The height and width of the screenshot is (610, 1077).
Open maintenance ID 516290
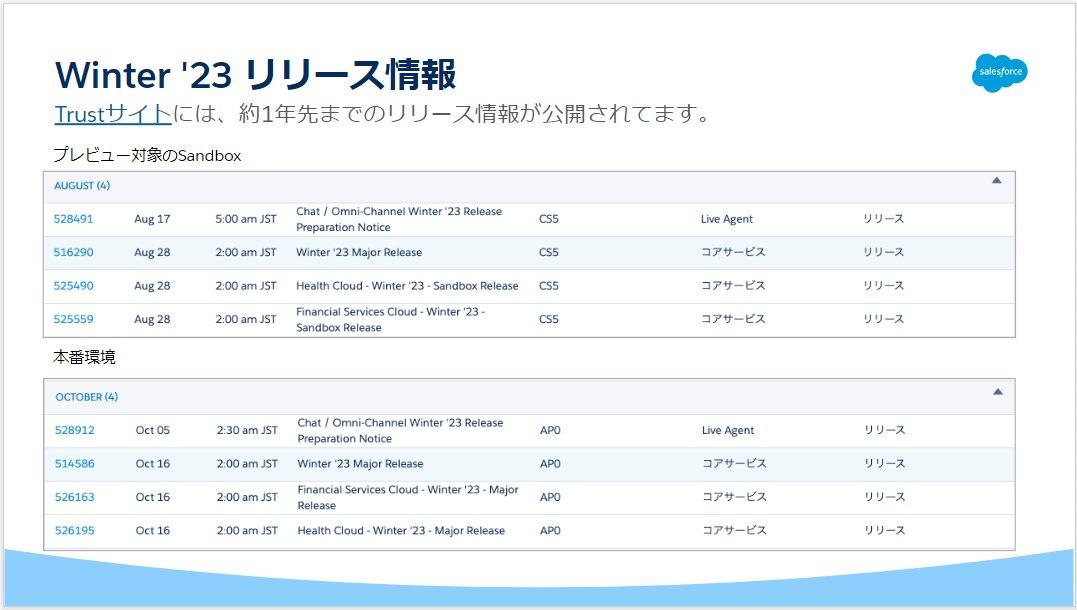(73, 252)
